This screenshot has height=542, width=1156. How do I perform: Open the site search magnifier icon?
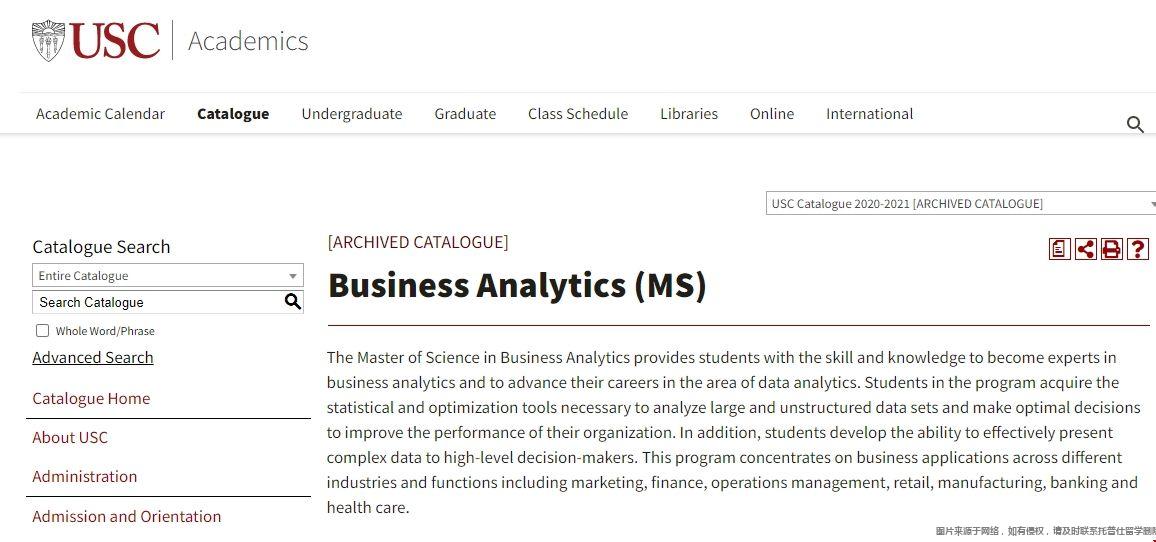click(x=1135, y=125)
